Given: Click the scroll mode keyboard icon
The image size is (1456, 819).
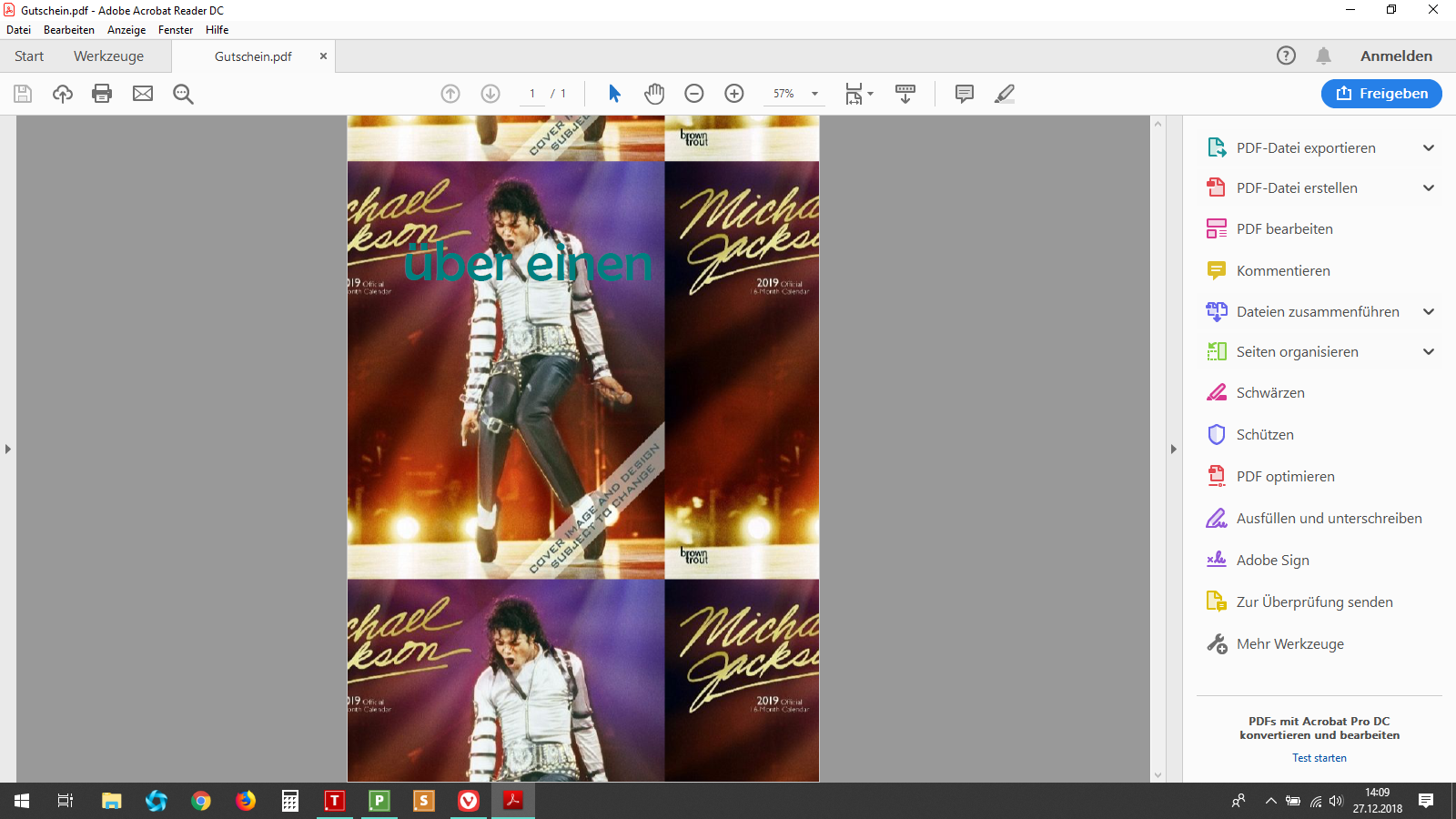Looking at the screenshot, I should click(905, 94).
